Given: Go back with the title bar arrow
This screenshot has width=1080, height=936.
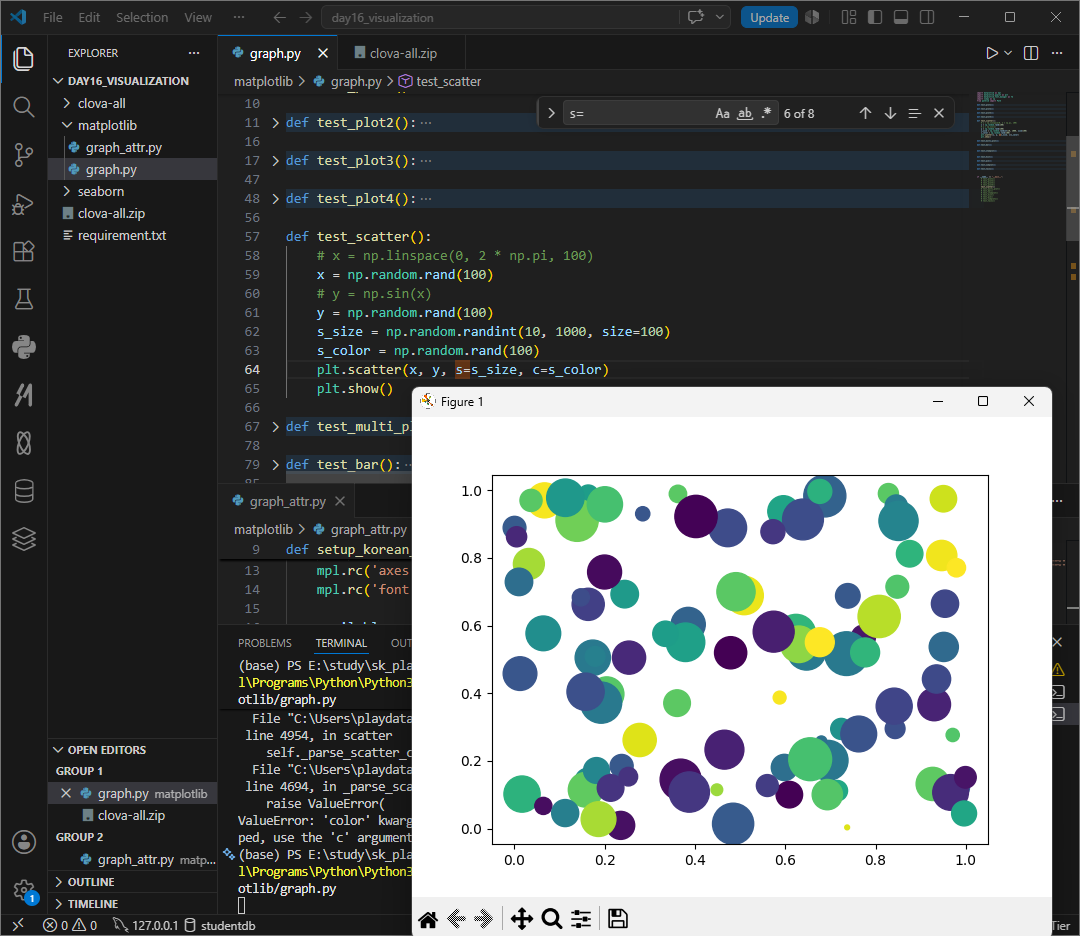Looking at the screenshot, I should click(x=279, y=17).
